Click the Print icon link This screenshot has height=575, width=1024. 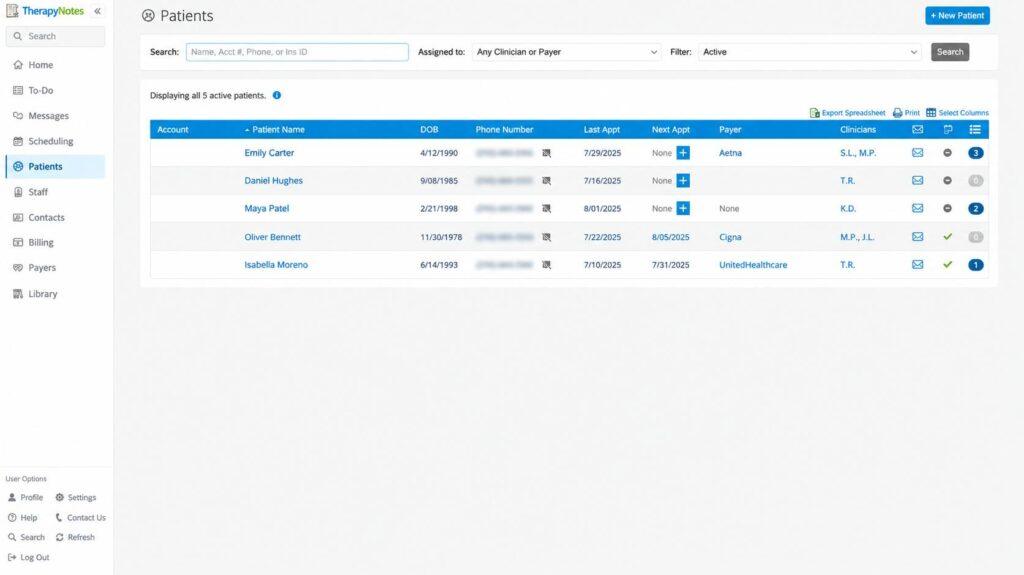pyautogui.click(x=906, y=113)
